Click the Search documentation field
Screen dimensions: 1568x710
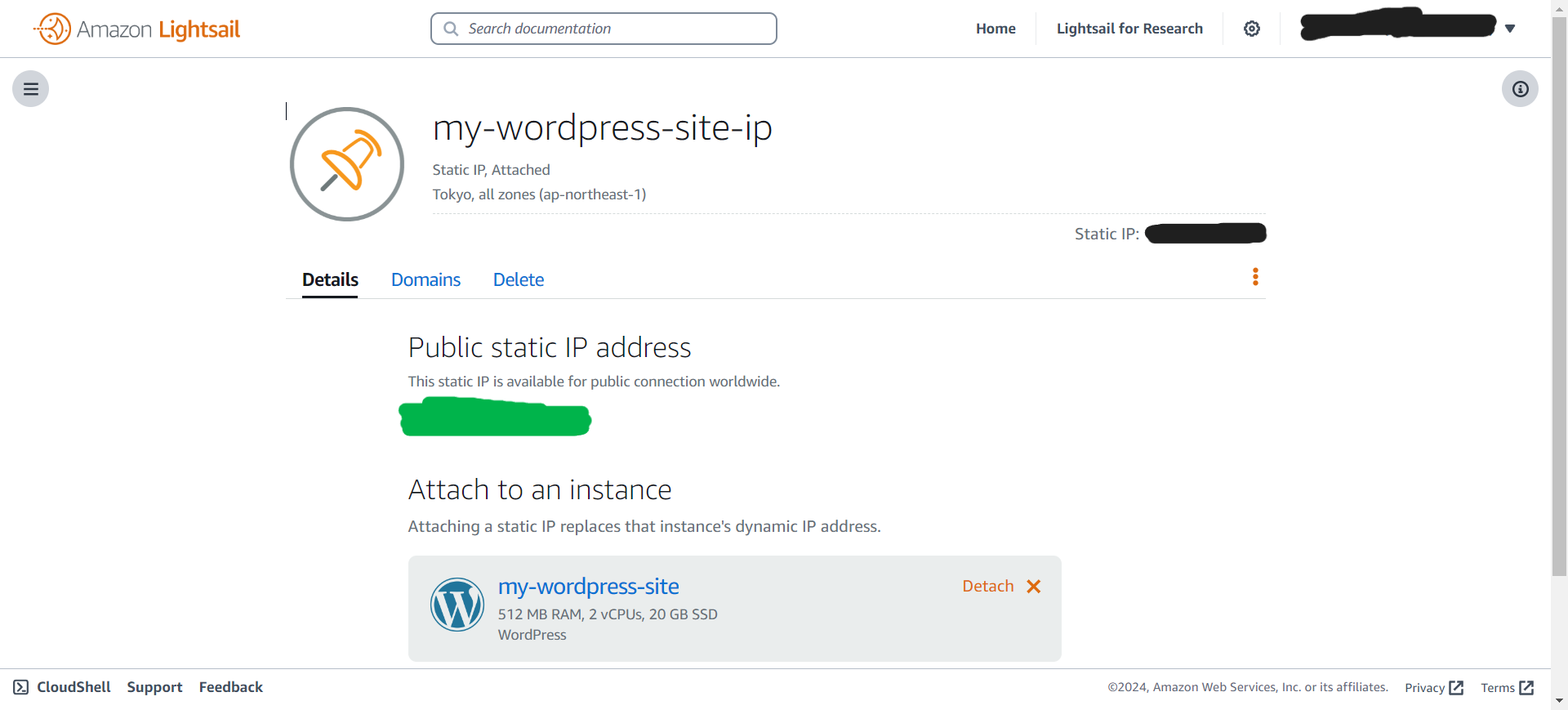[x=604, y=29]
